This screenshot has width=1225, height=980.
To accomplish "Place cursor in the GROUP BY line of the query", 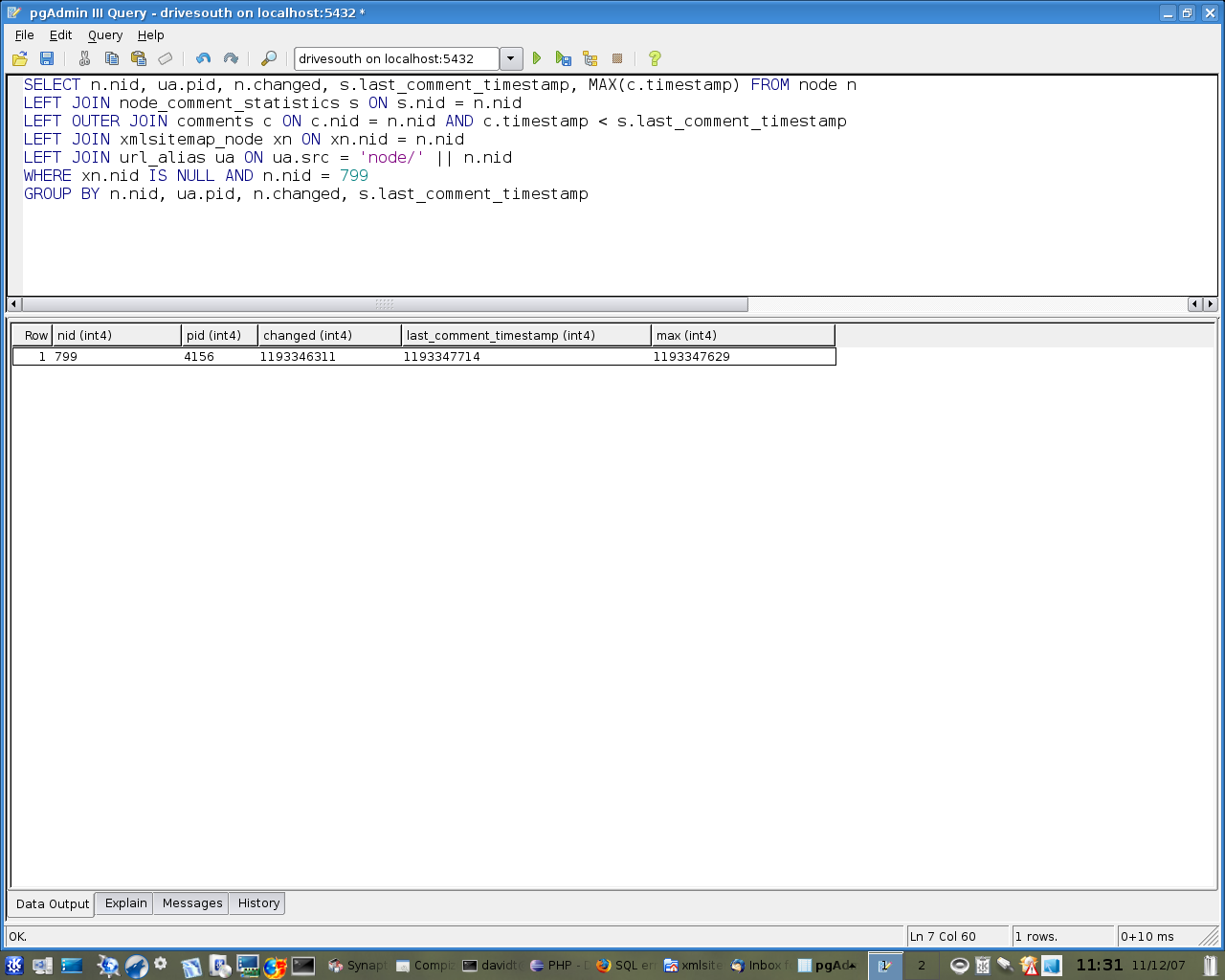I will 306,194.
